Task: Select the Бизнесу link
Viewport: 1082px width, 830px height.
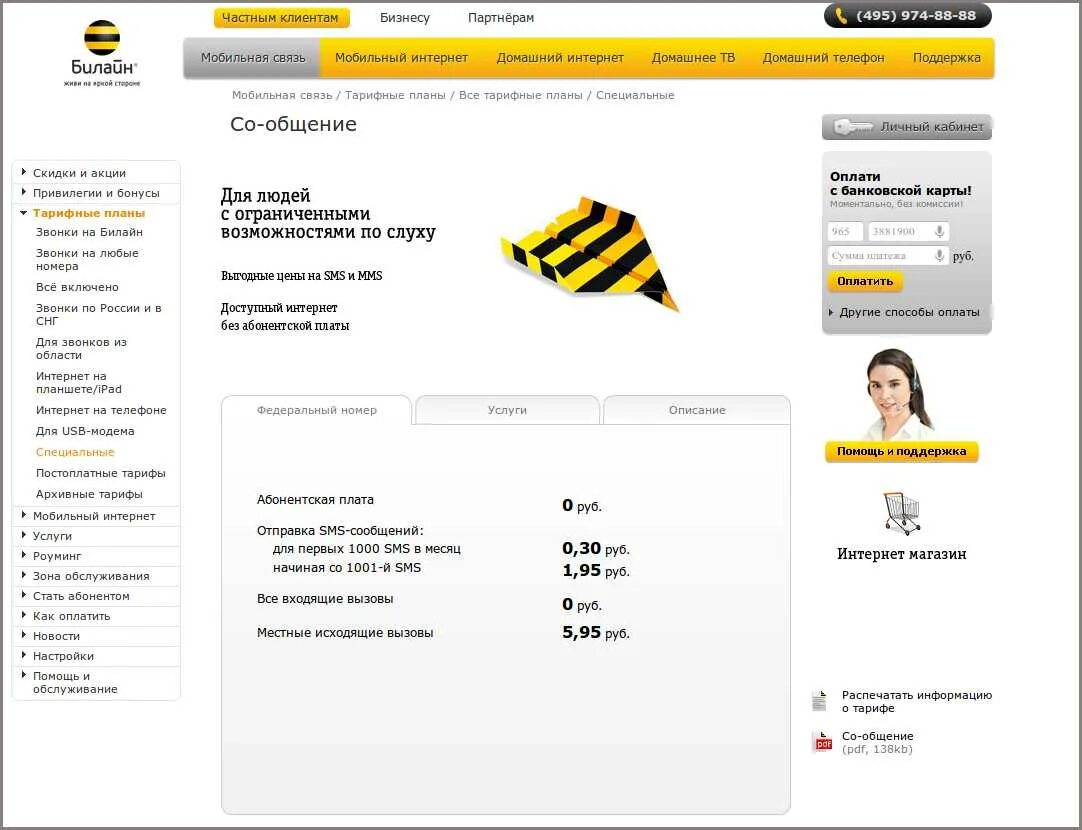Action: pyautogui.click(x=405, y=18)
